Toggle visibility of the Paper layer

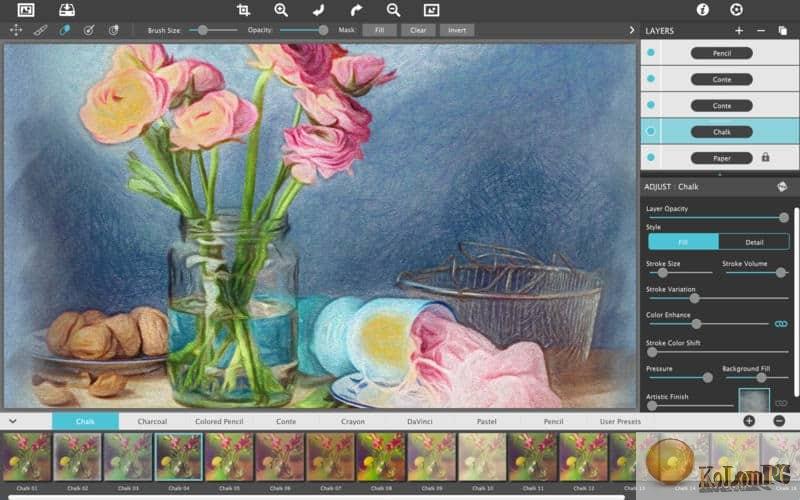[x=651, y=157]
